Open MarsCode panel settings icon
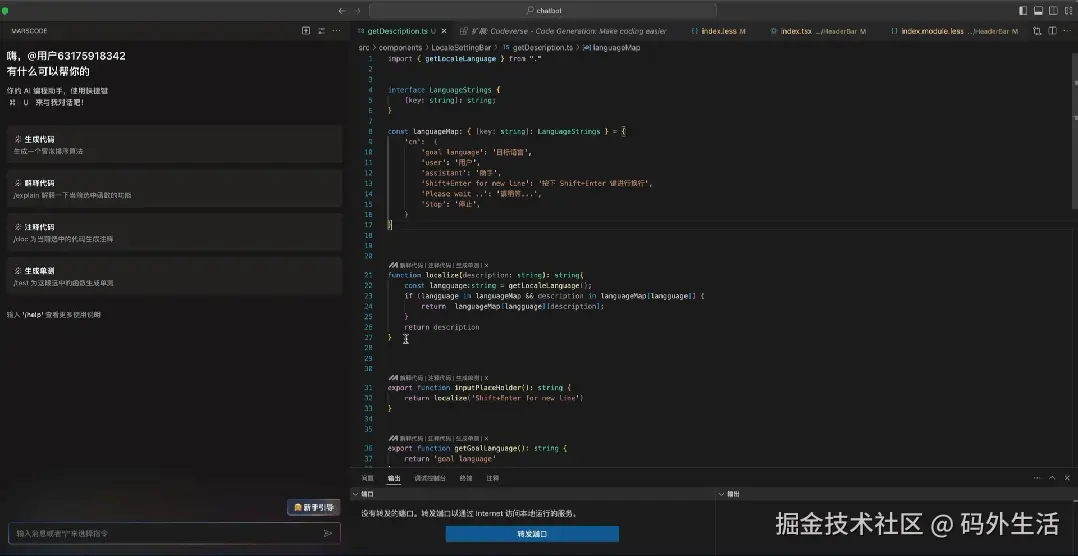Image resolution: width=1078 pixels, height=556 pixels. click(x=321, y=31)
